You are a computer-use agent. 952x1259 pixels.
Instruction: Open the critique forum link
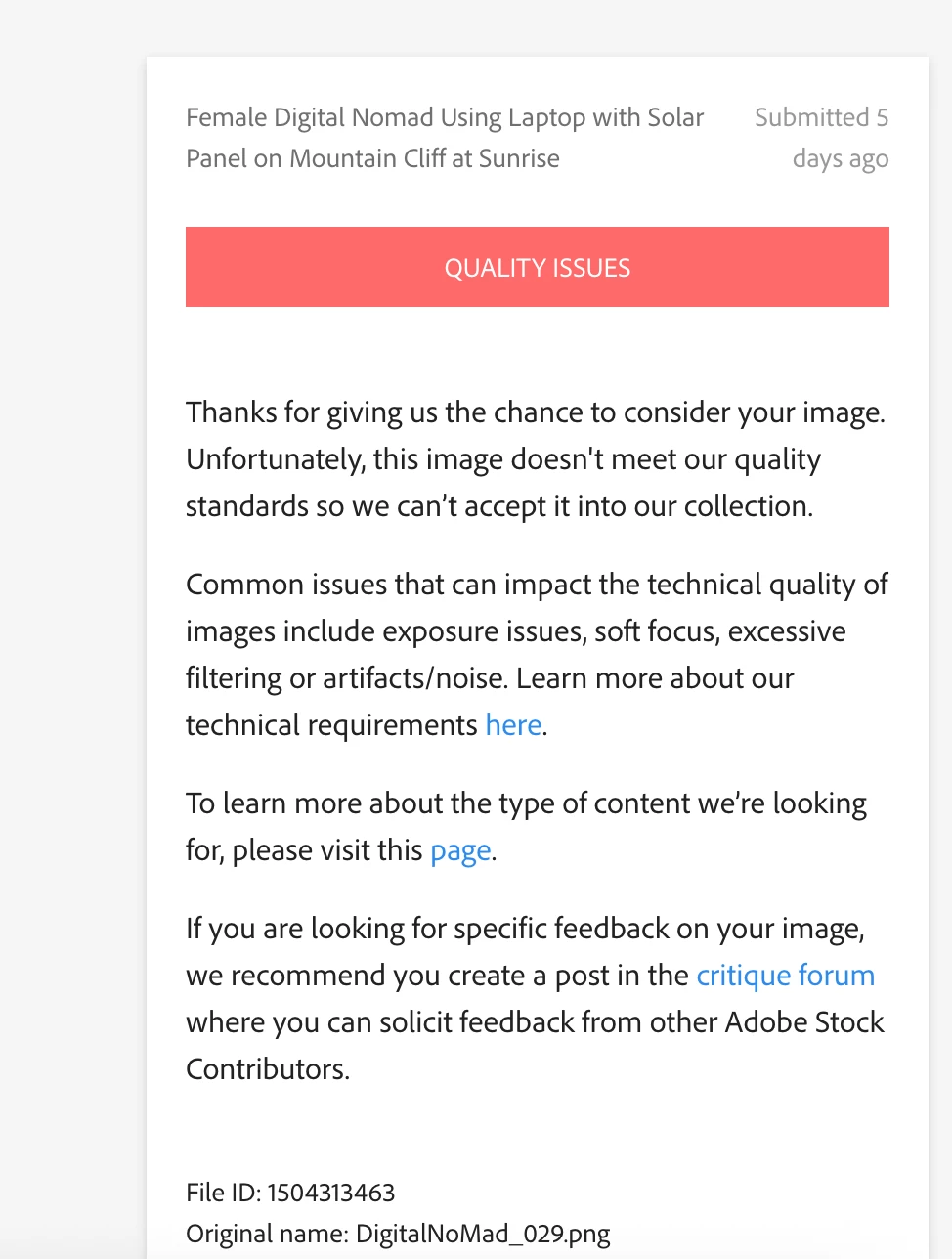(x=785, y=976)
